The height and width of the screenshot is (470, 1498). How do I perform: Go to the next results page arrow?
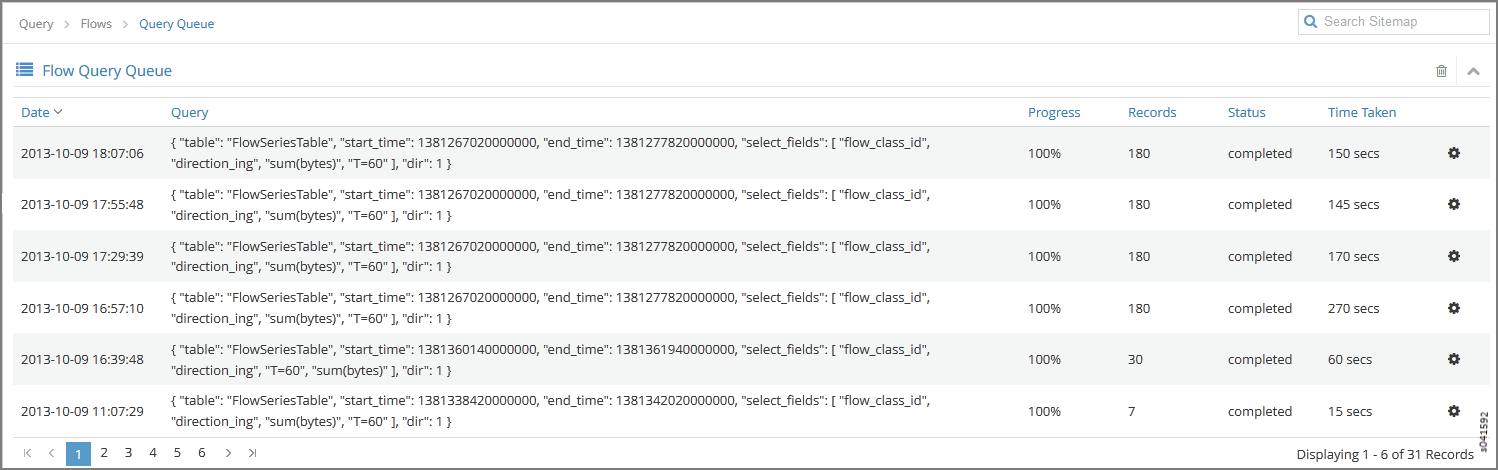pyautogui.click(x=228, y=453)
